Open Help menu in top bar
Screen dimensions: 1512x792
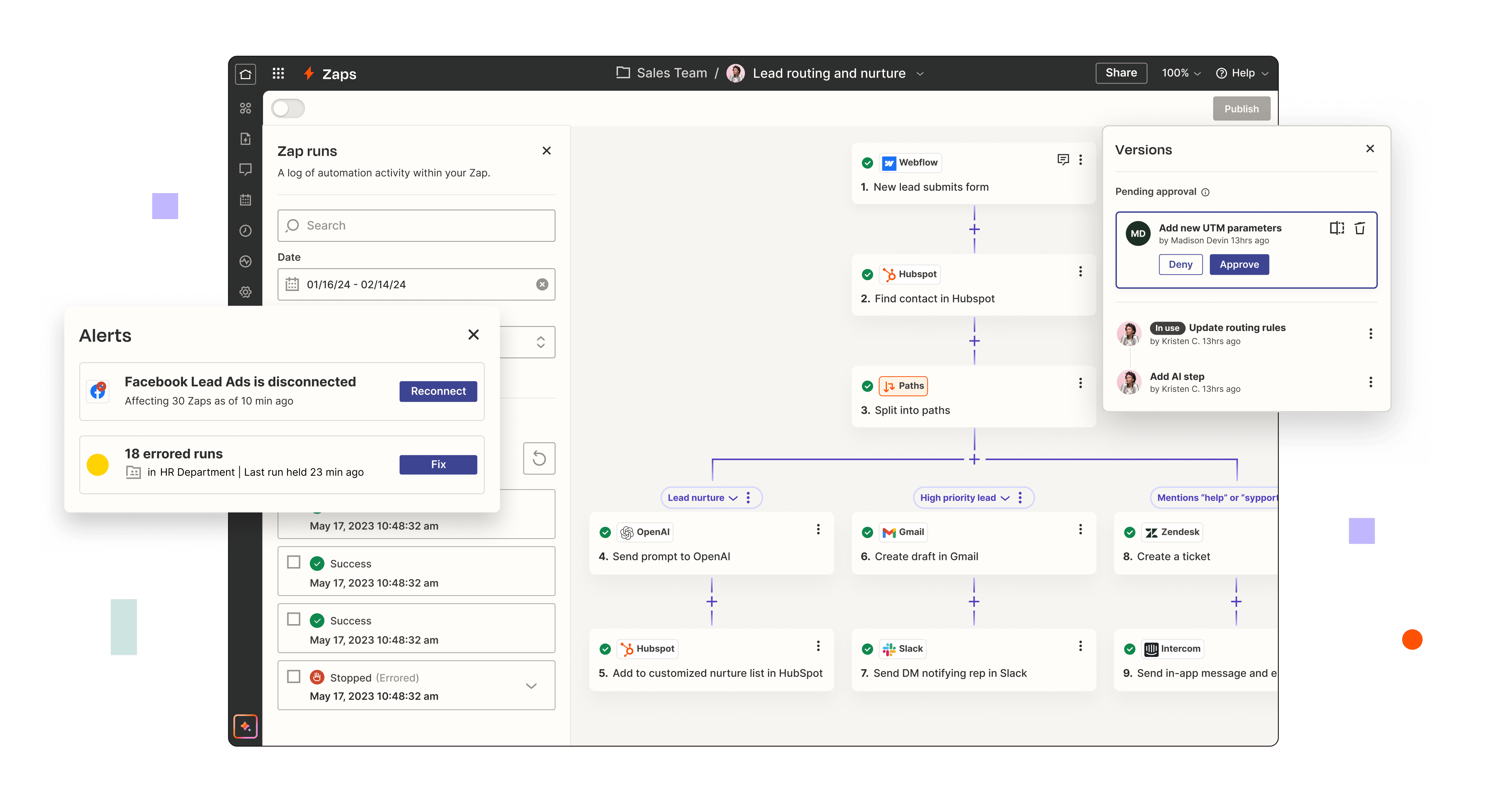[1242, 73]
